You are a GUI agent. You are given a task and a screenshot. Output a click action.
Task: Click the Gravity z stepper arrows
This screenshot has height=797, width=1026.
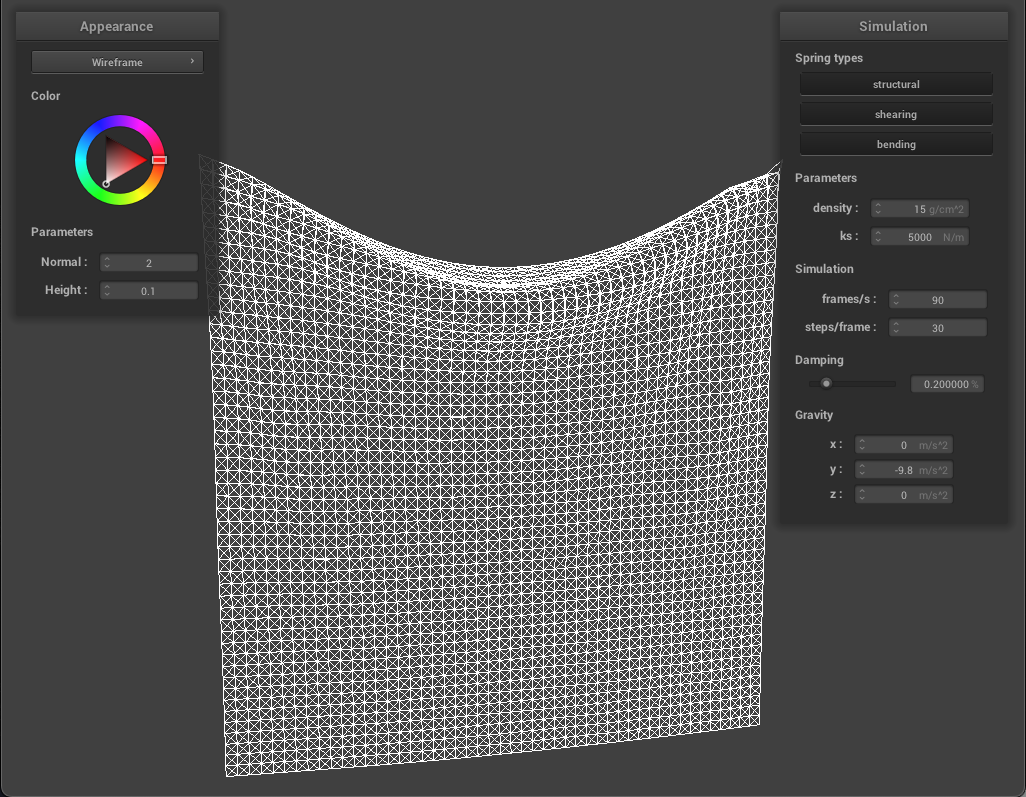(x=862, y=495)
